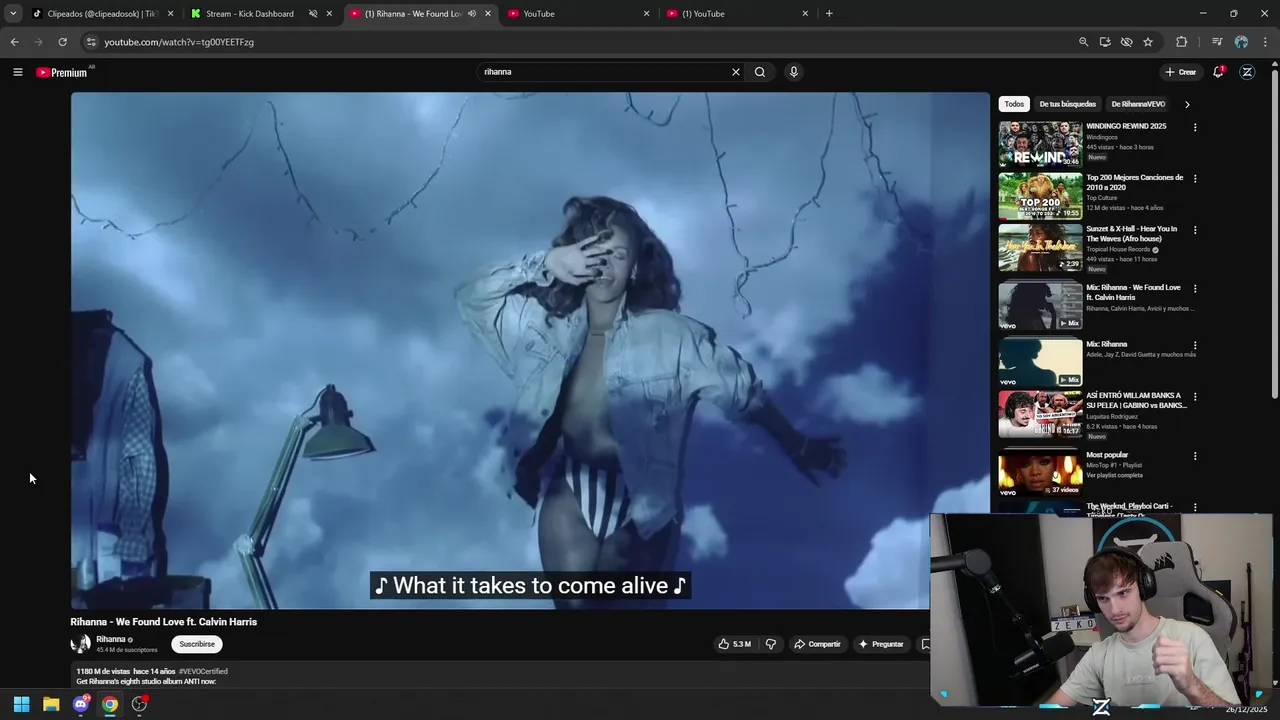Go back in browser history
Image resolution: width=1280 pixels, height=720 pixels.
click(14, 42)
